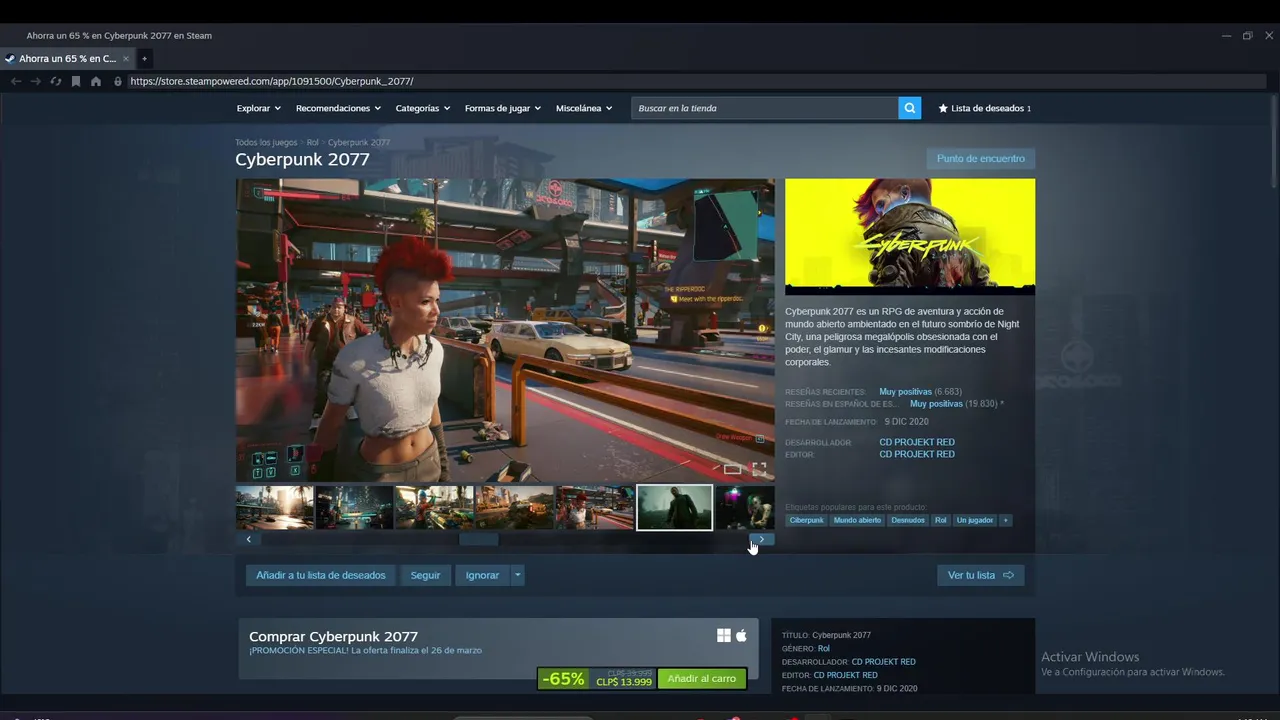Select last thumbnail with green-haired character
The image size is (1280, 720).
click(x=745, y=508)
